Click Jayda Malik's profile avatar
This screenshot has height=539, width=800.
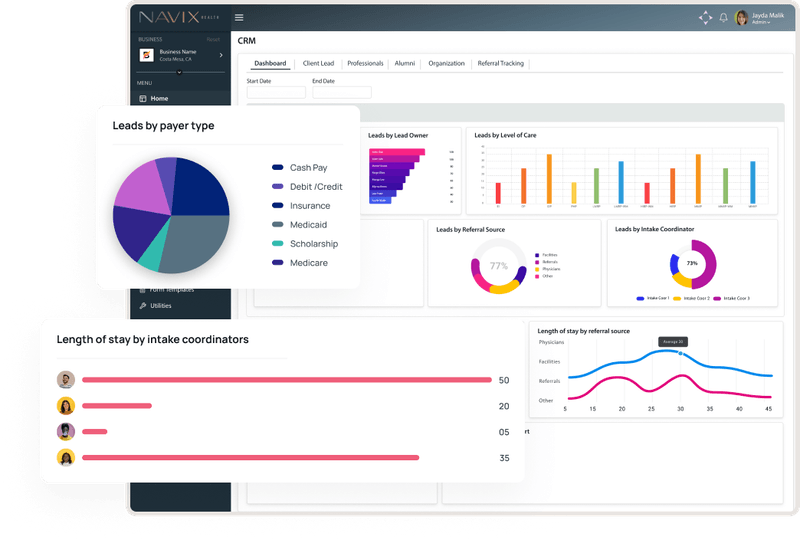coord(741,18)
